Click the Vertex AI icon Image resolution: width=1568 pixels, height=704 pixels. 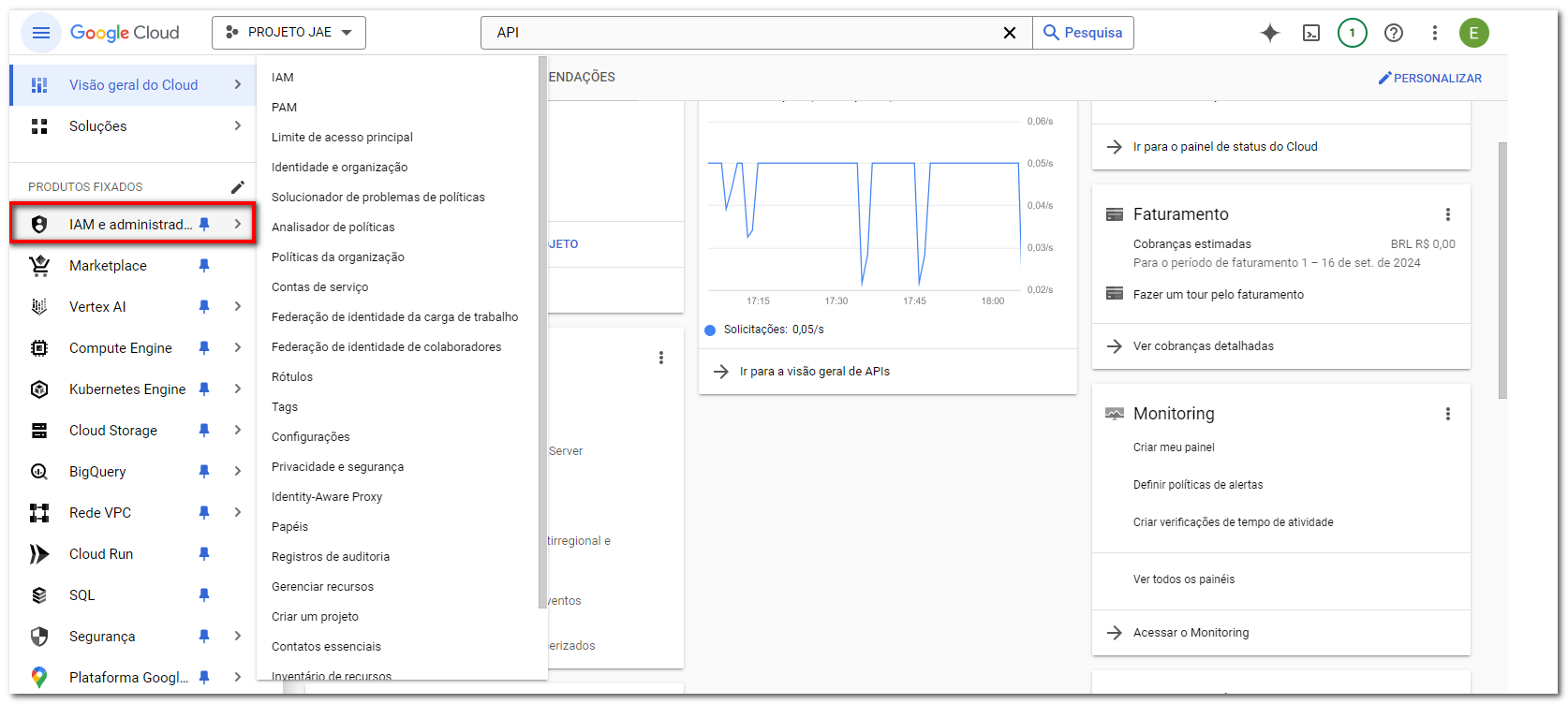tap(39, 307)
